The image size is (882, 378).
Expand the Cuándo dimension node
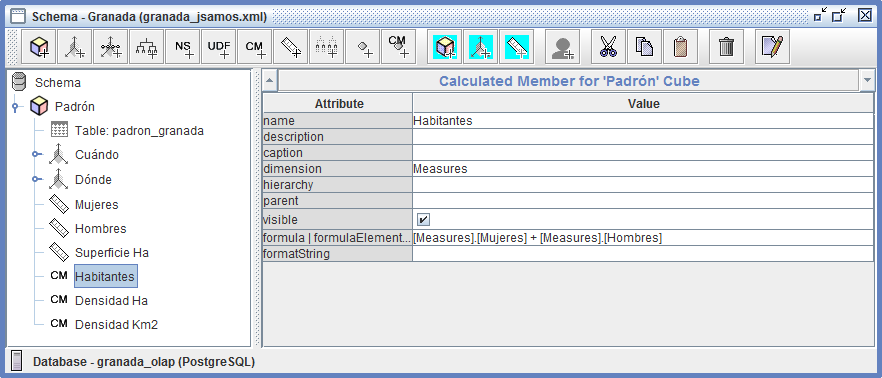tap(37, 155)
